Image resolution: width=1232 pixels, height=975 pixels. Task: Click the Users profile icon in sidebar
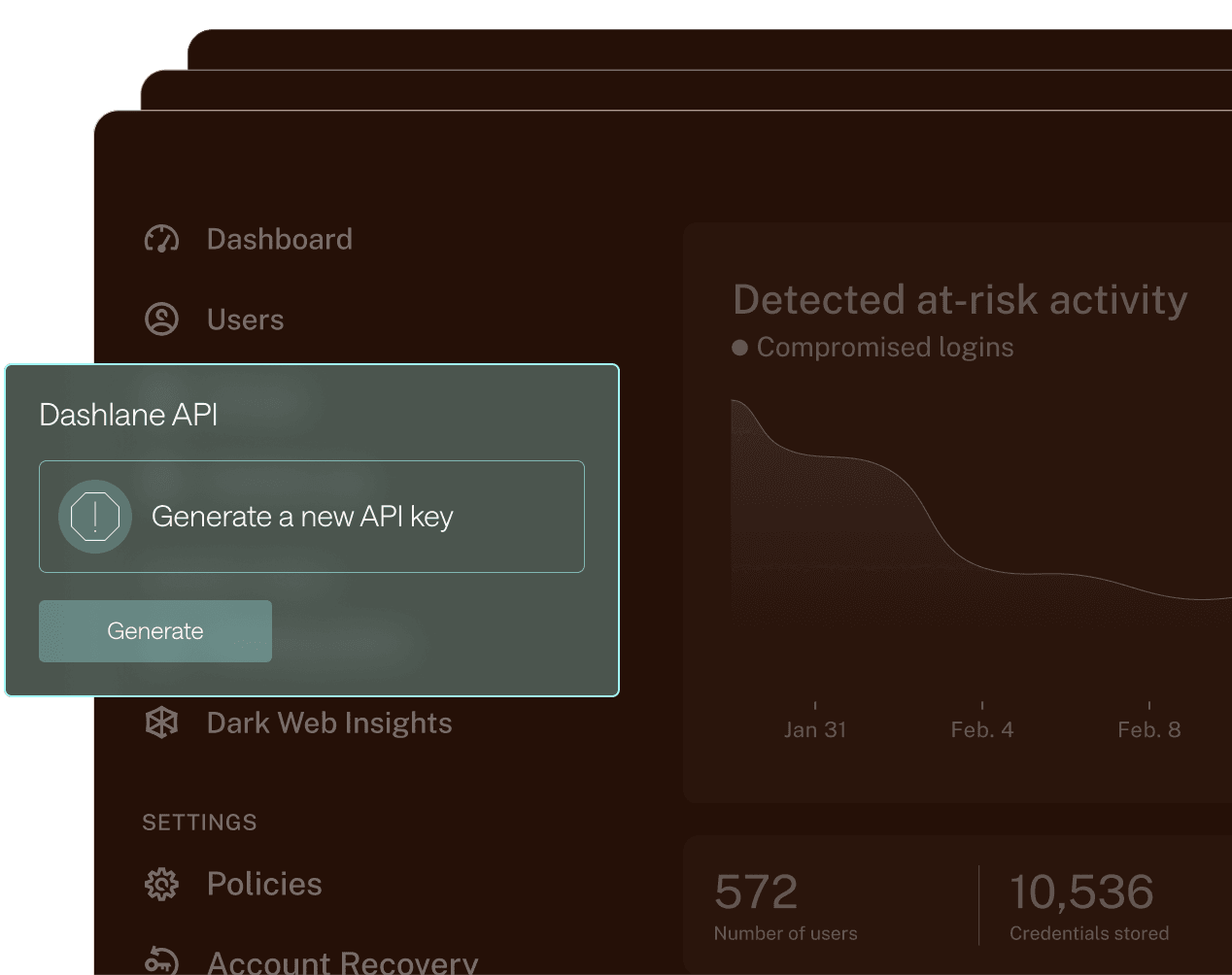161,319
